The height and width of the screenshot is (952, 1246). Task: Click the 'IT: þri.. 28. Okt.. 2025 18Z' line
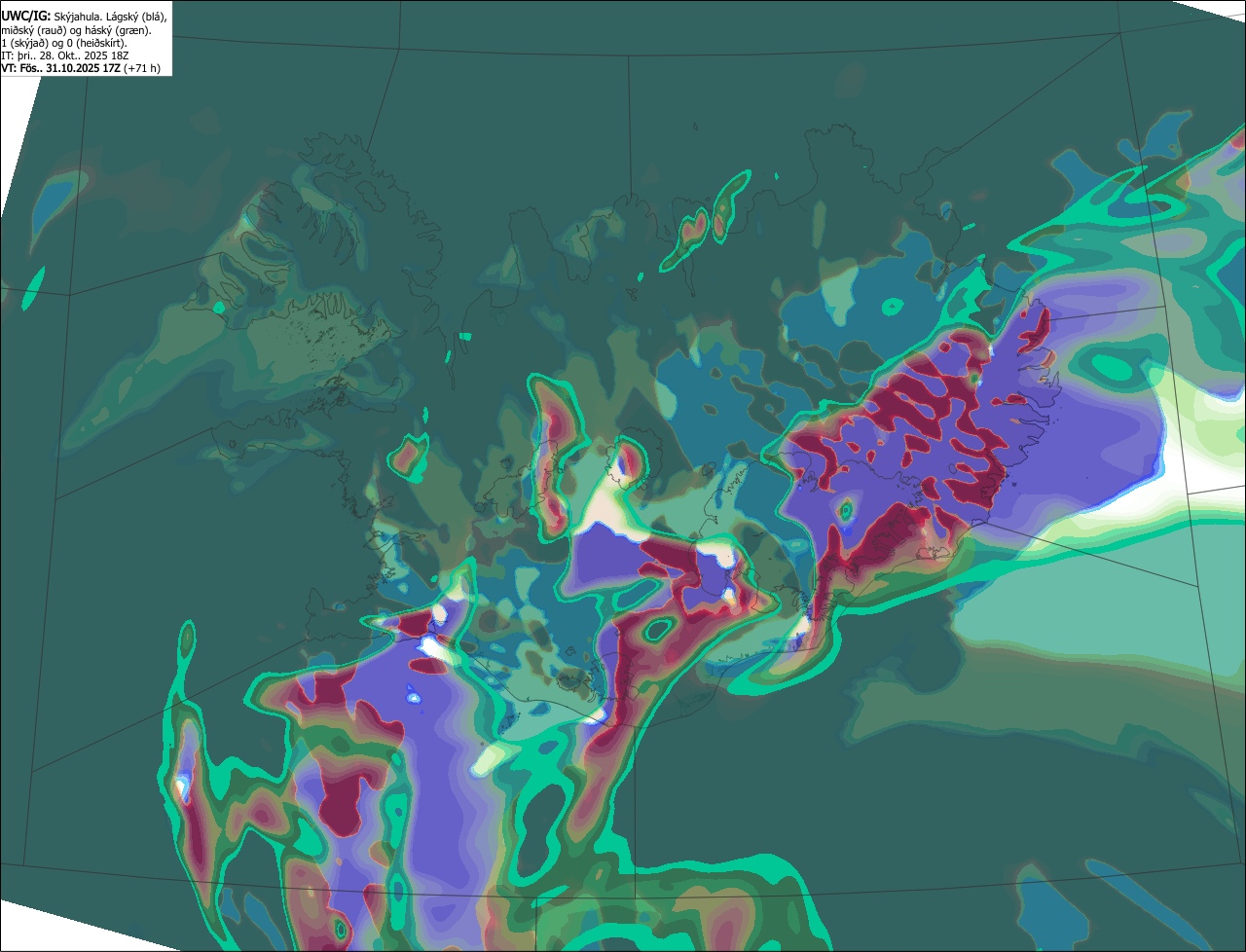(65, 56)
